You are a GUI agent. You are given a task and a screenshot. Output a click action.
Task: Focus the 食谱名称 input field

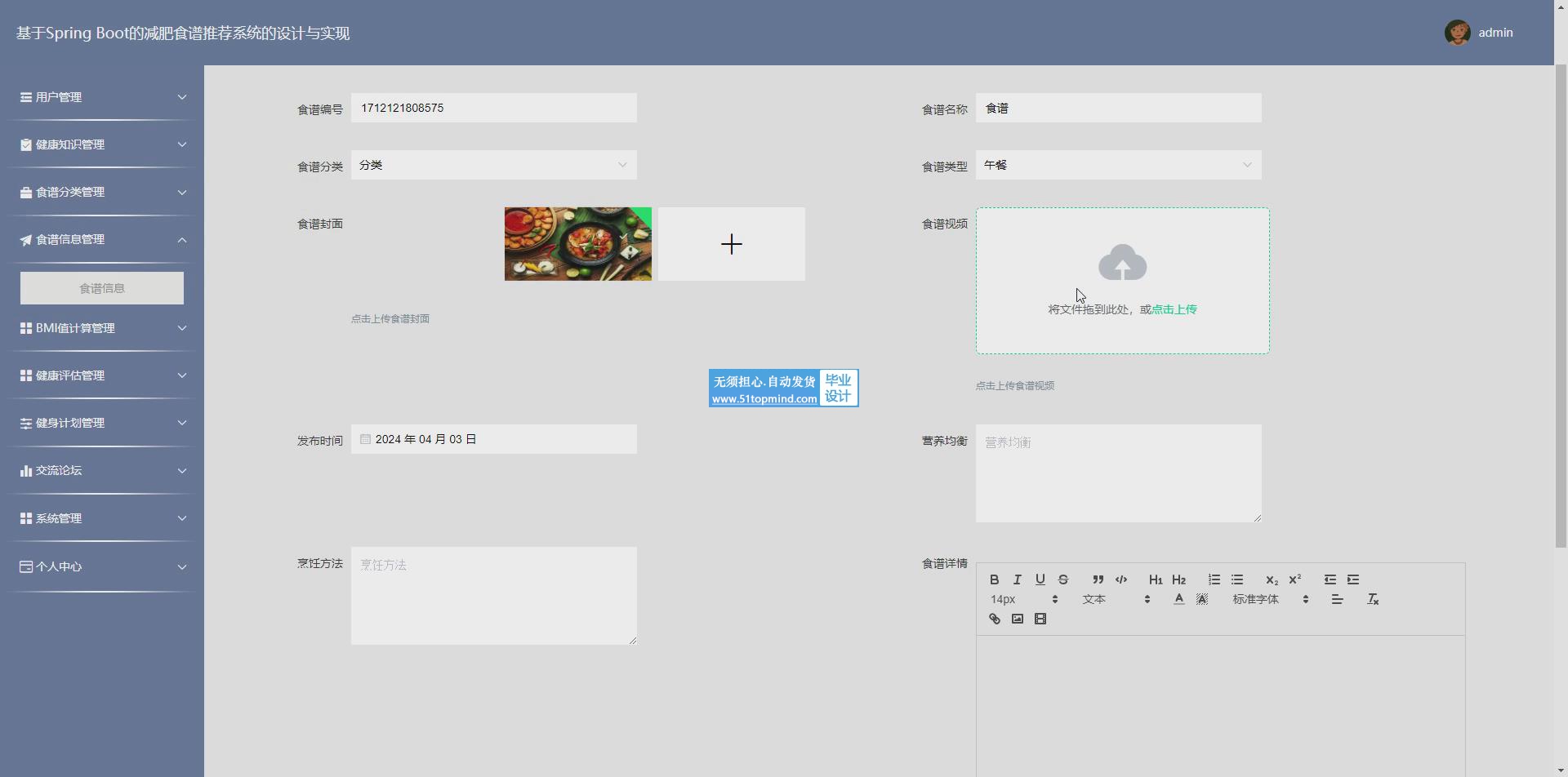[1119, 108]
